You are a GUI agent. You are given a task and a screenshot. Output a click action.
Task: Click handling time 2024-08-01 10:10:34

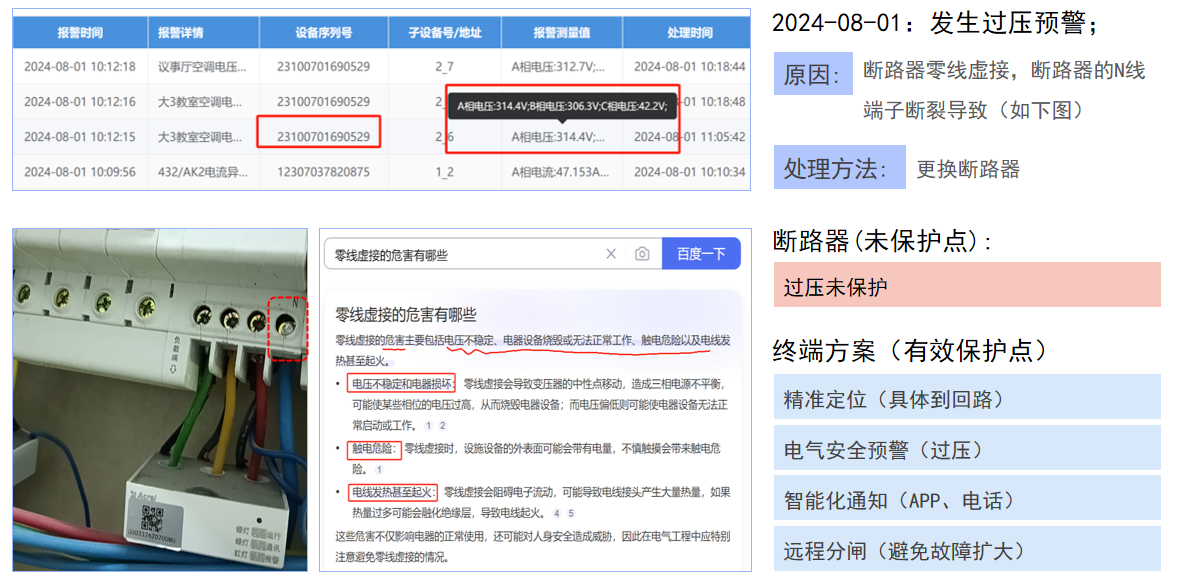point(689,172)
